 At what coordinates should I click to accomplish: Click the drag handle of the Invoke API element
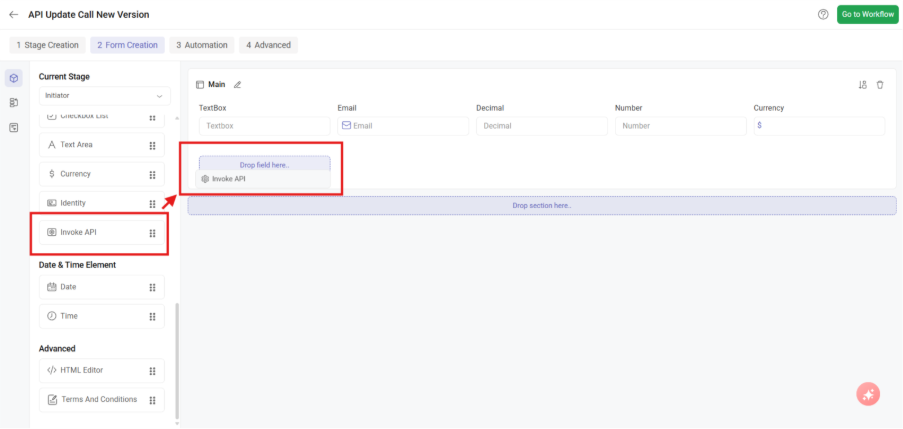click(x=152, y=233)
